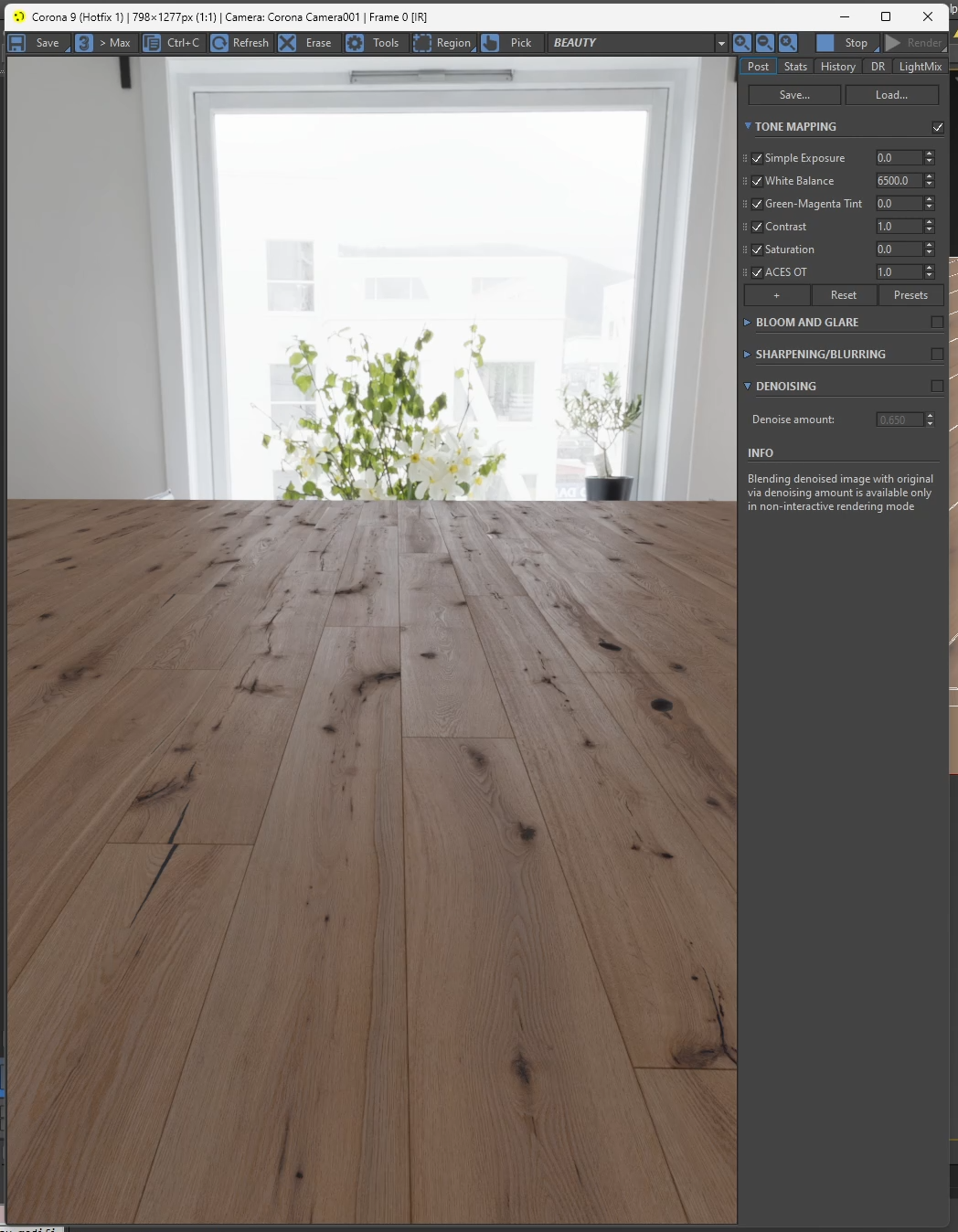Select the Refresh render icon

coord(219,43)
